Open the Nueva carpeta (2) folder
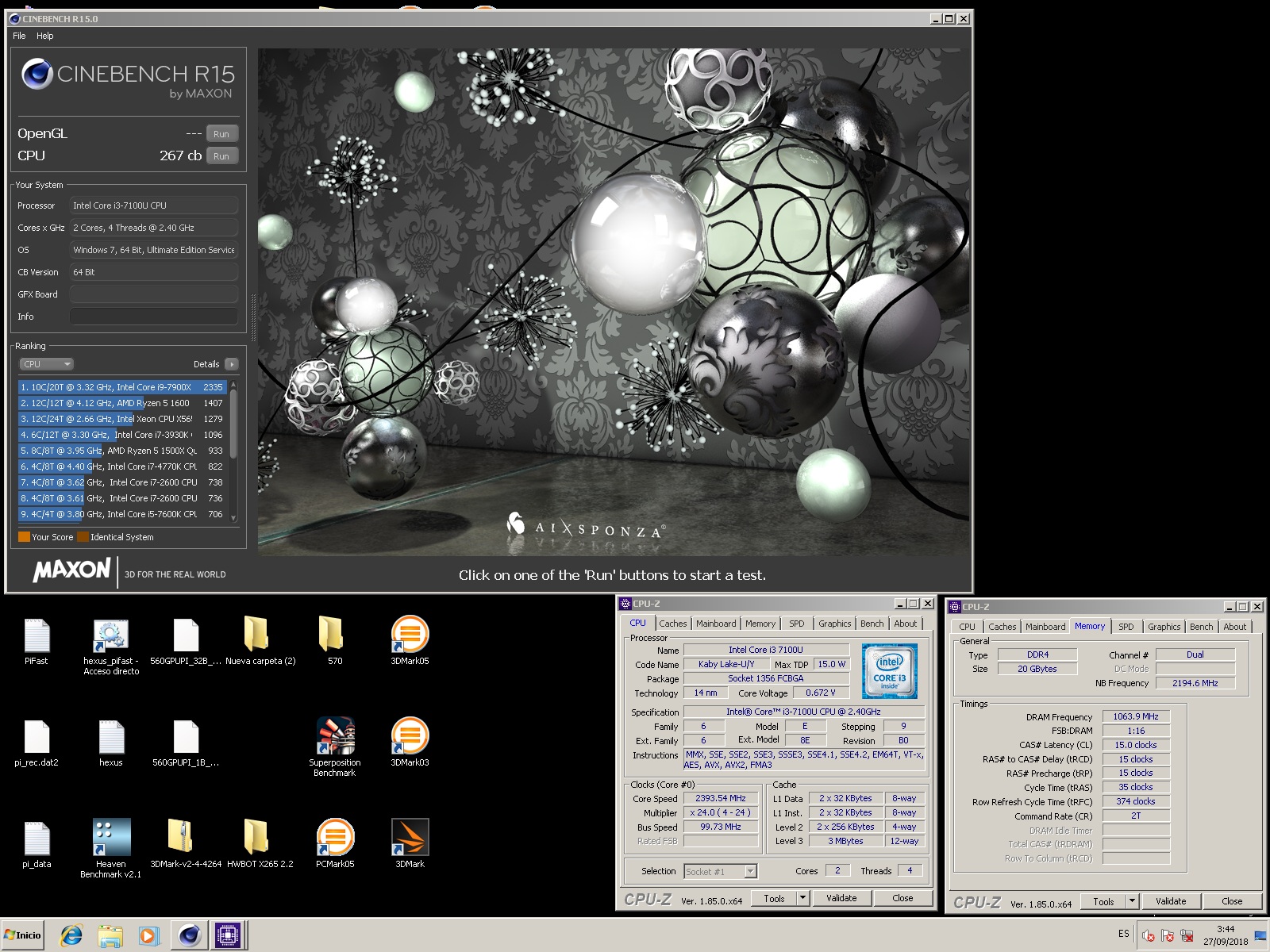Screen dimensions: 1270x952 256,633
